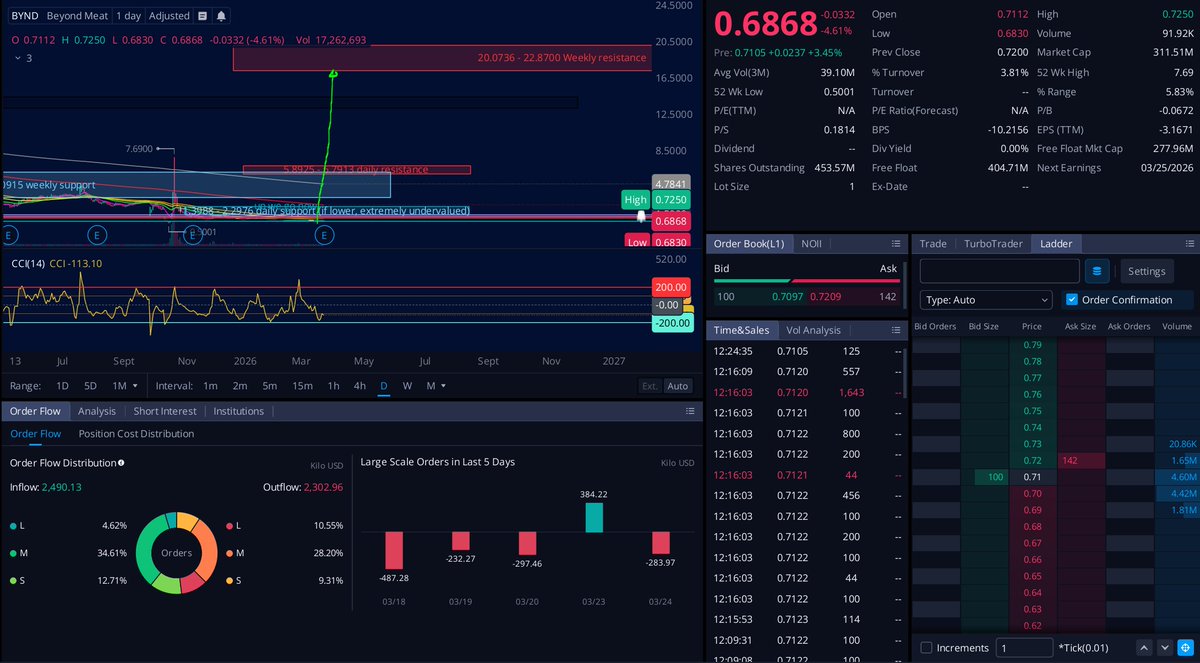Image resolution: width=1200 pixels, height=663 pixels.
Task: Click the -487.28 bar for 03/18
Action: pos(396,551)
